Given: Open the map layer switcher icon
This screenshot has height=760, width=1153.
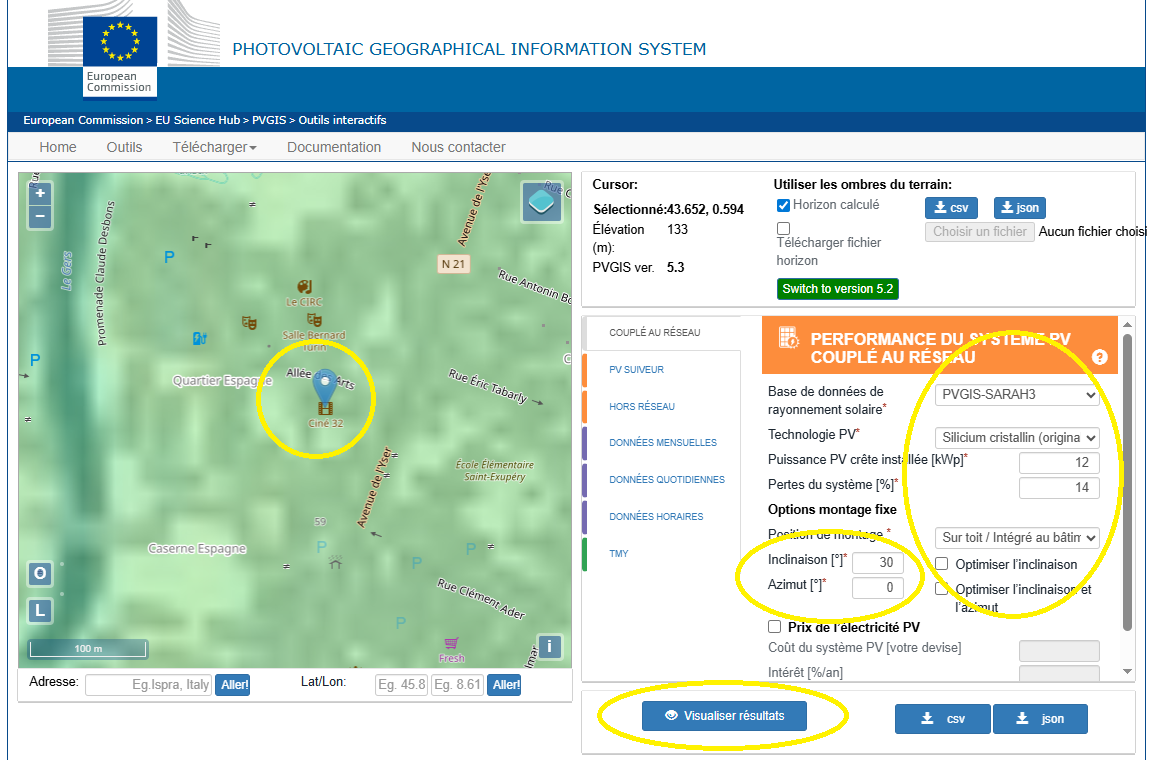Looking at the screenshot, I should (543, 201).
